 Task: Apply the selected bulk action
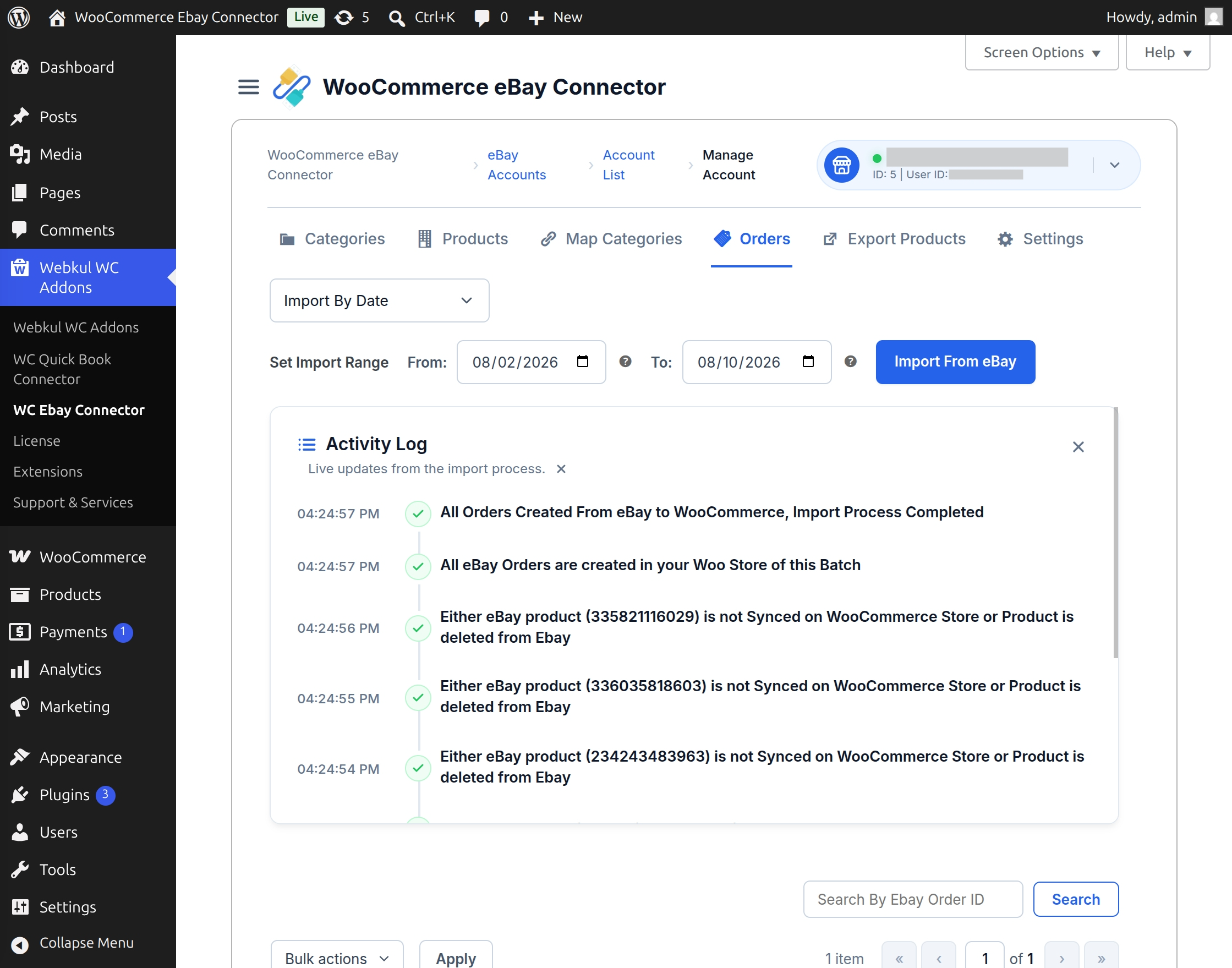click(x=456, y=957)
